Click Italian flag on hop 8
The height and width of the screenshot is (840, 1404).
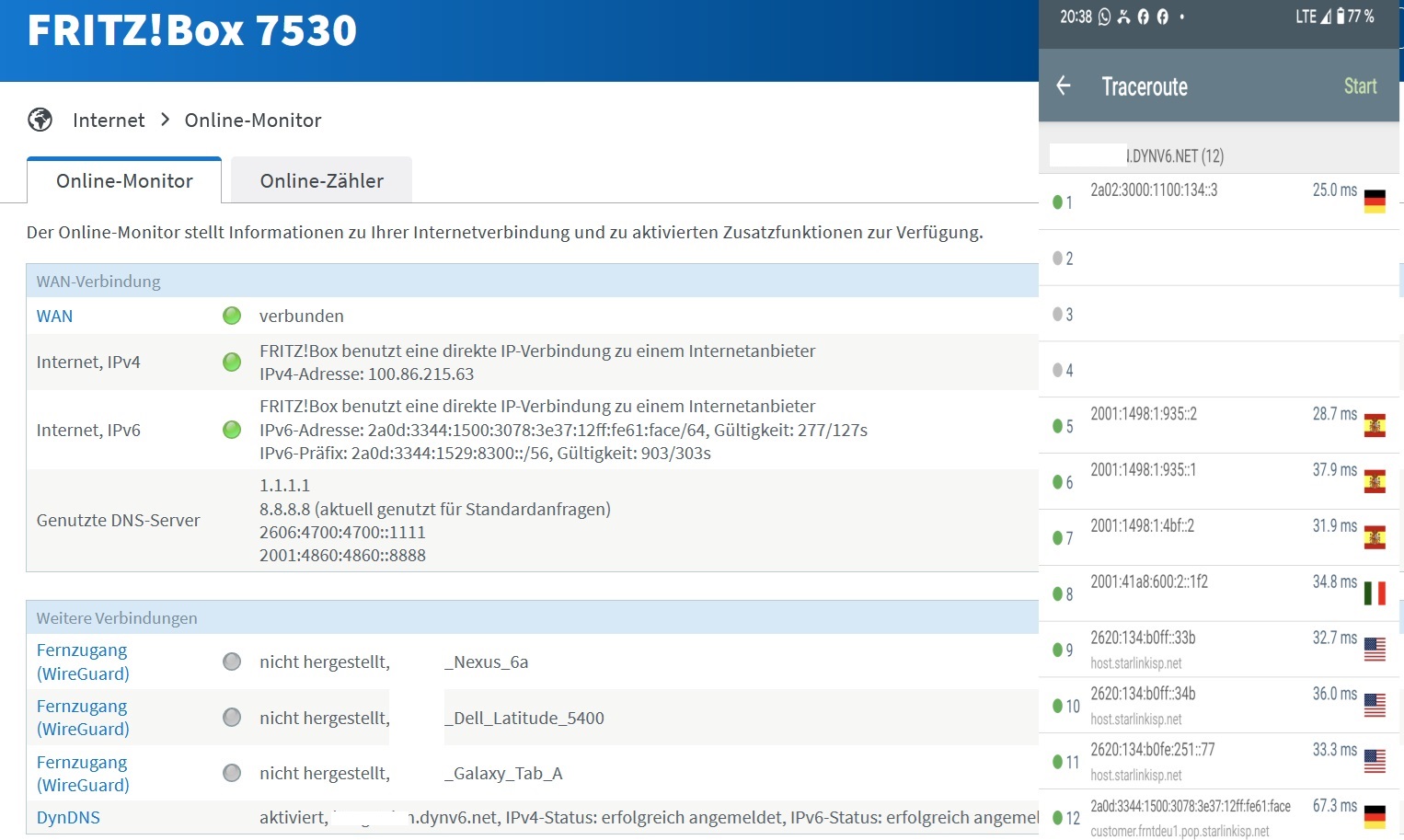pos(1375,594)
